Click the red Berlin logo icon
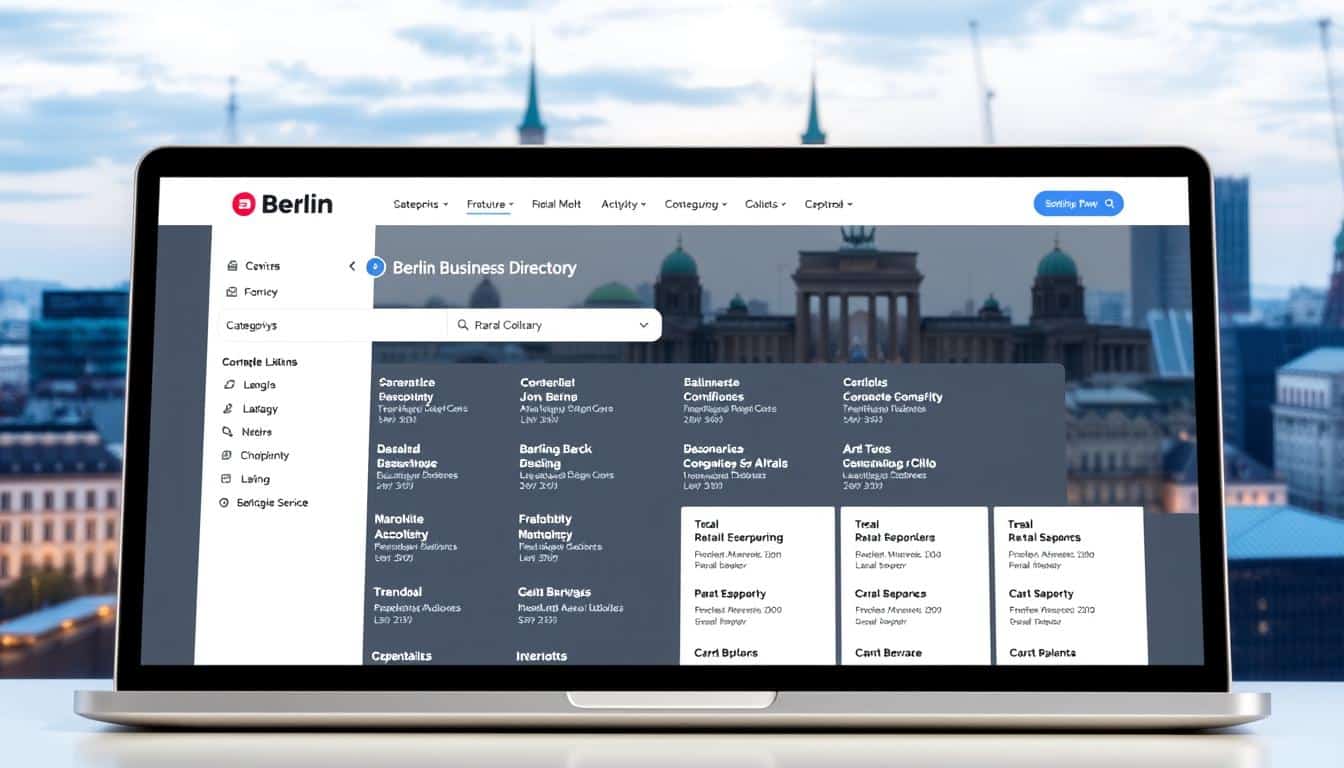Image resolution: width=1344 pixels, height=768 pixels. [x=243, y=204]
